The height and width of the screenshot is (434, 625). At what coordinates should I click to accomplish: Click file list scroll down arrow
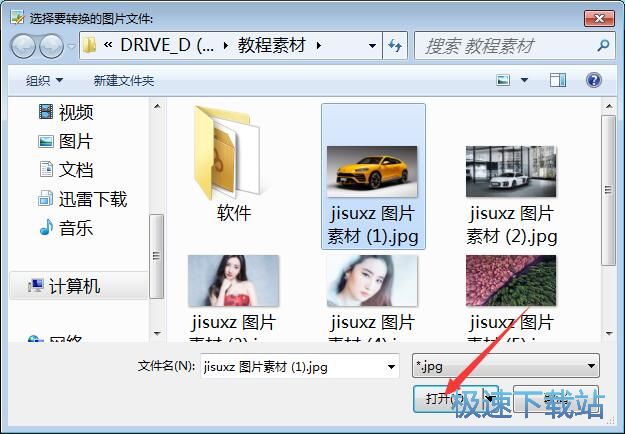609,333
